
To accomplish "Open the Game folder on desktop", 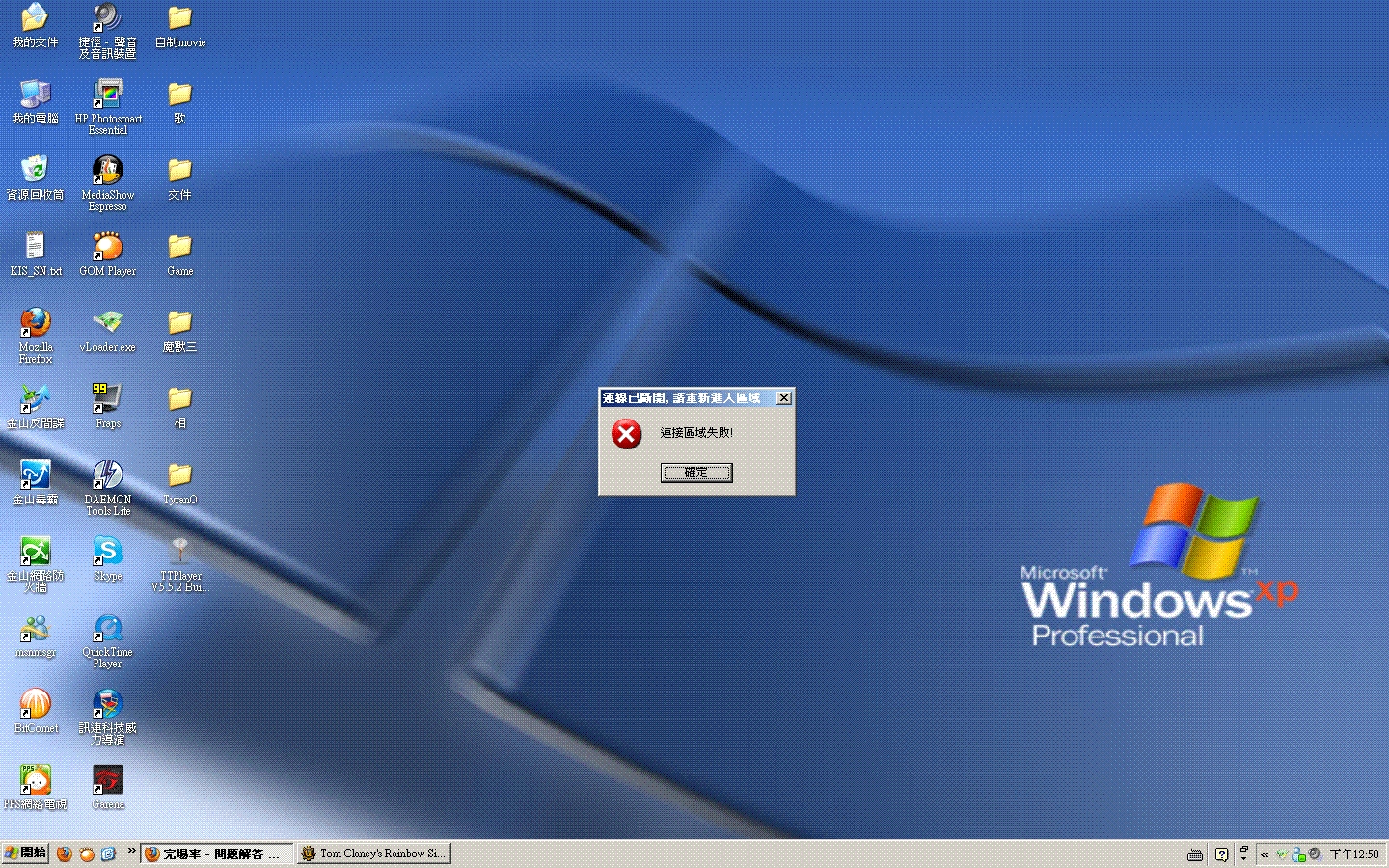I will tap(179, 248).
